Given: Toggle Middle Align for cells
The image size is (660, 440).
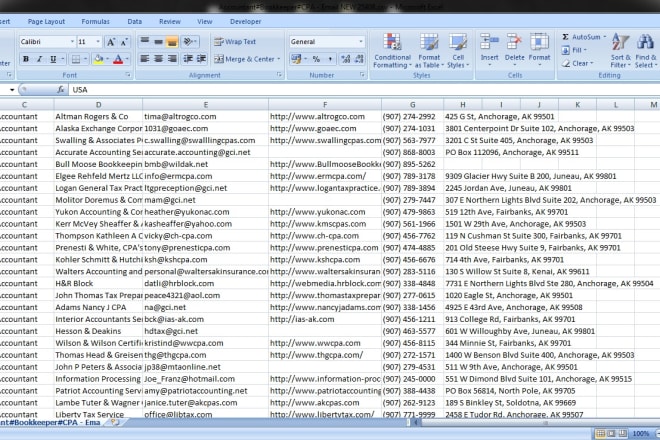Looking at the screenshot, I should pyautogui.click(x=158, y=41).
